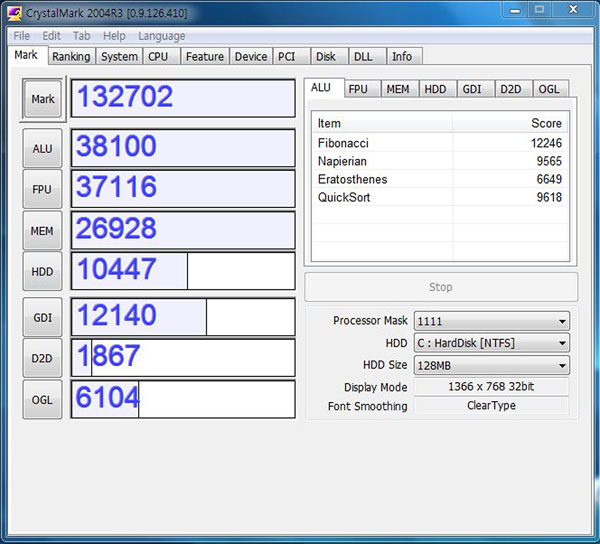The width and height of the screenshot is (600, 544).
Task: Select the GDI results sub-tab
Action: tap(475, 89)
